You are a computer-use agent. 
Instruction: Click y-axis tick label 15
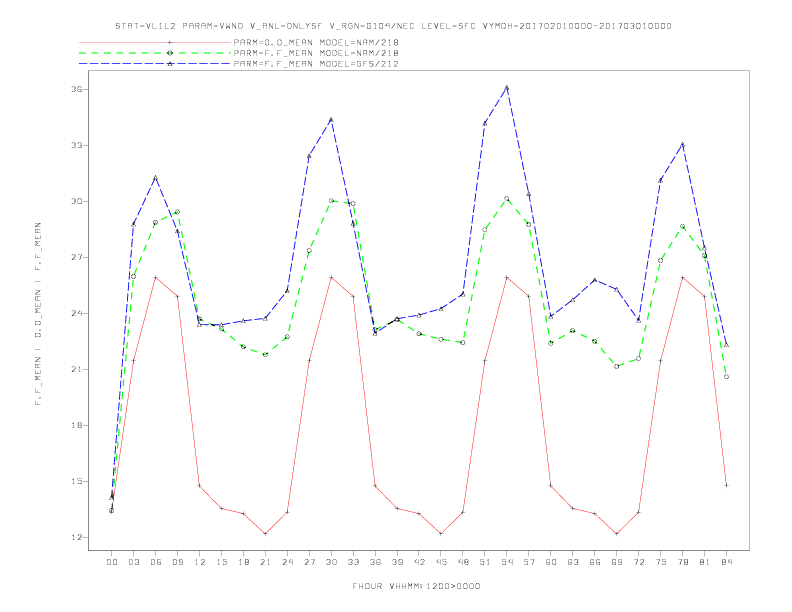click(x=76, y=481)
